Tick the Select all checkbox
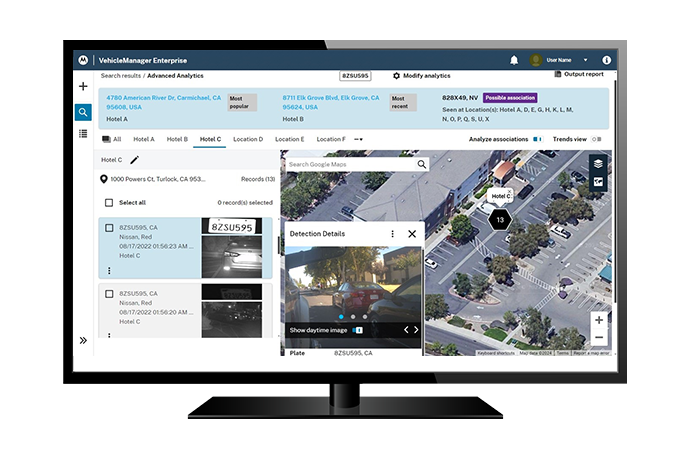Viewport: 690px width, 450px height. tap(109, 202)
